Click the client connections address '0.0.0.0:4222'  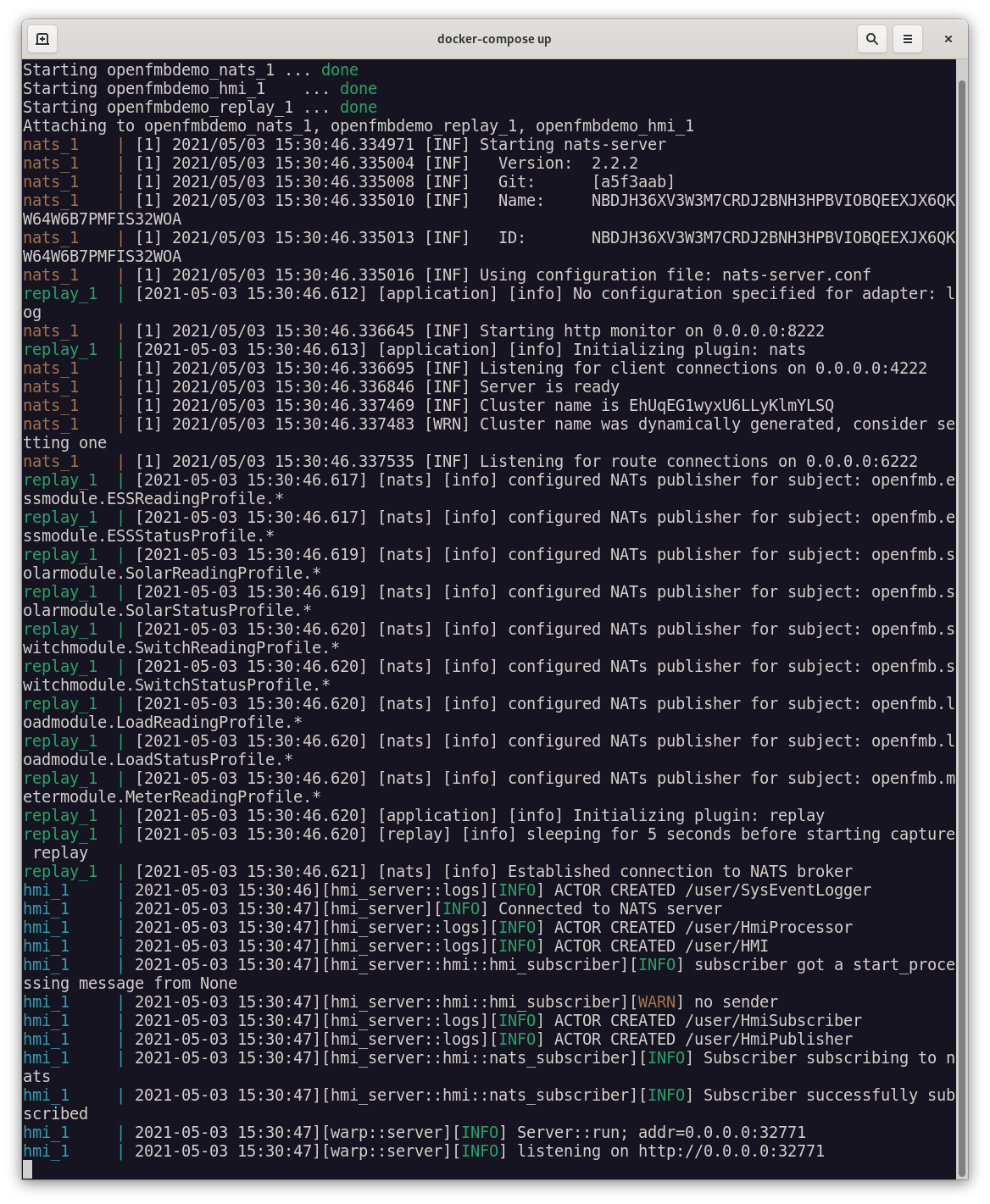tap(871, 369)
